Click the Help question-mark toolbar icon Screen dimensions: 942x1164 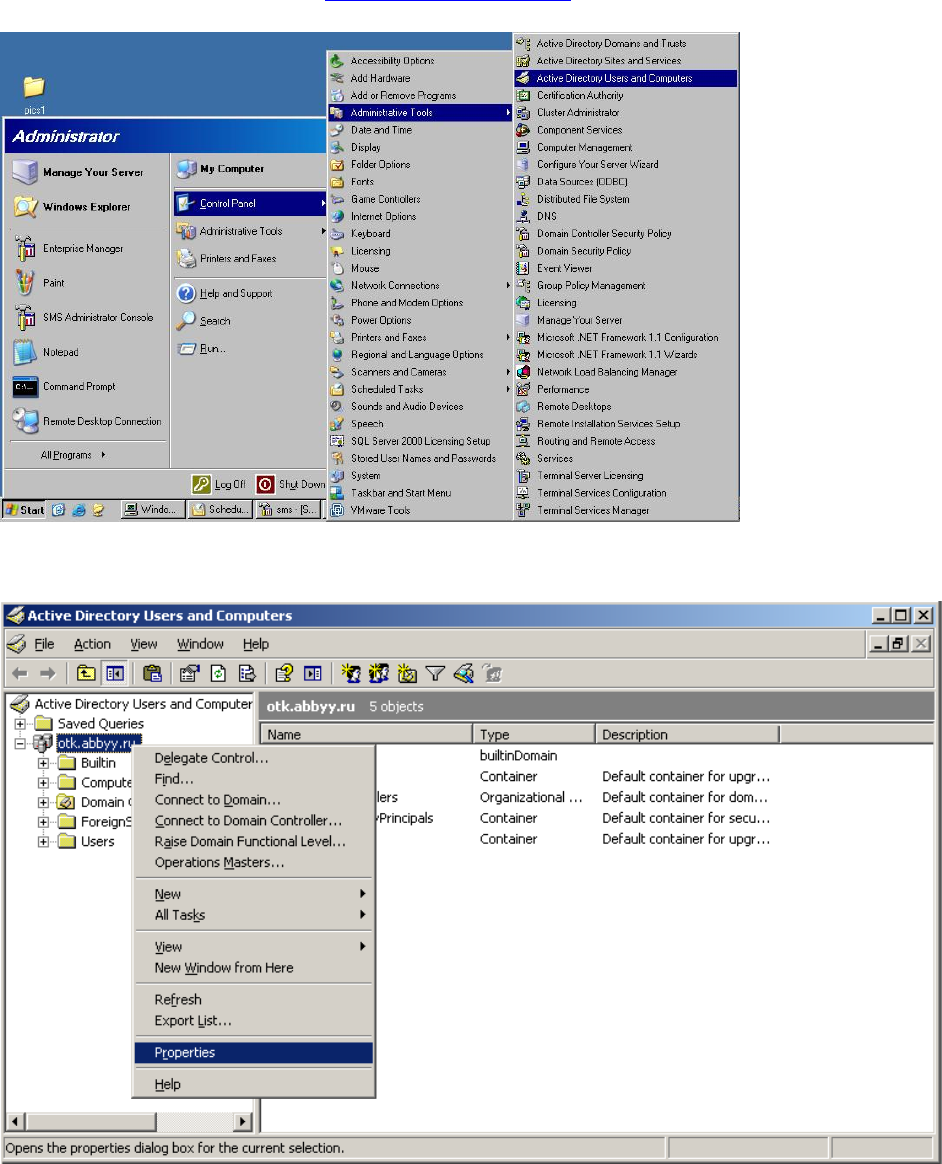click(284, 673)
